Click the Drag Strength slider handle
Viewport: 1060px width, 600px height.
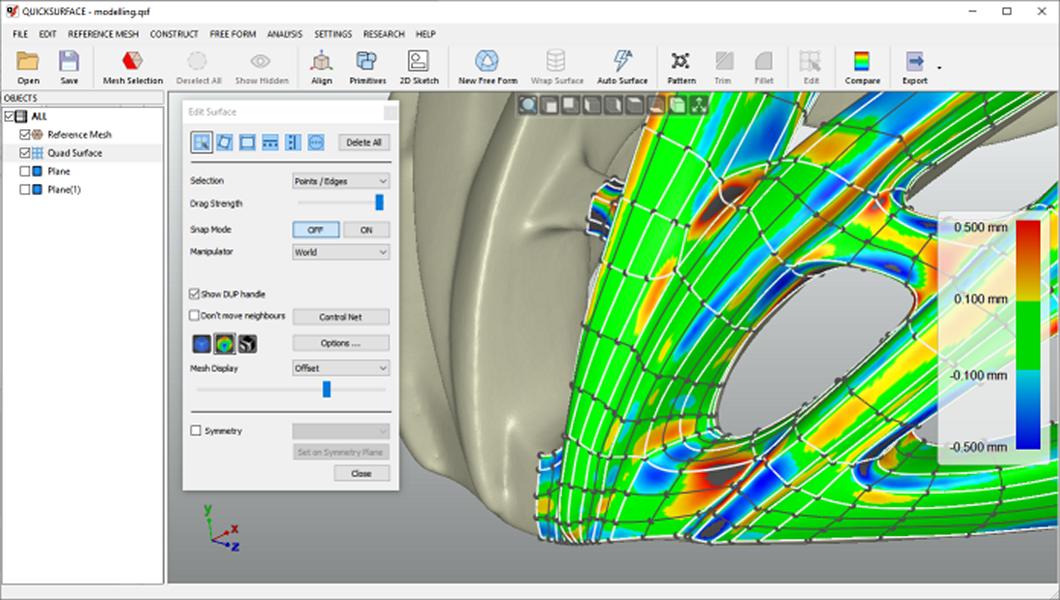[x=379, y=203]
